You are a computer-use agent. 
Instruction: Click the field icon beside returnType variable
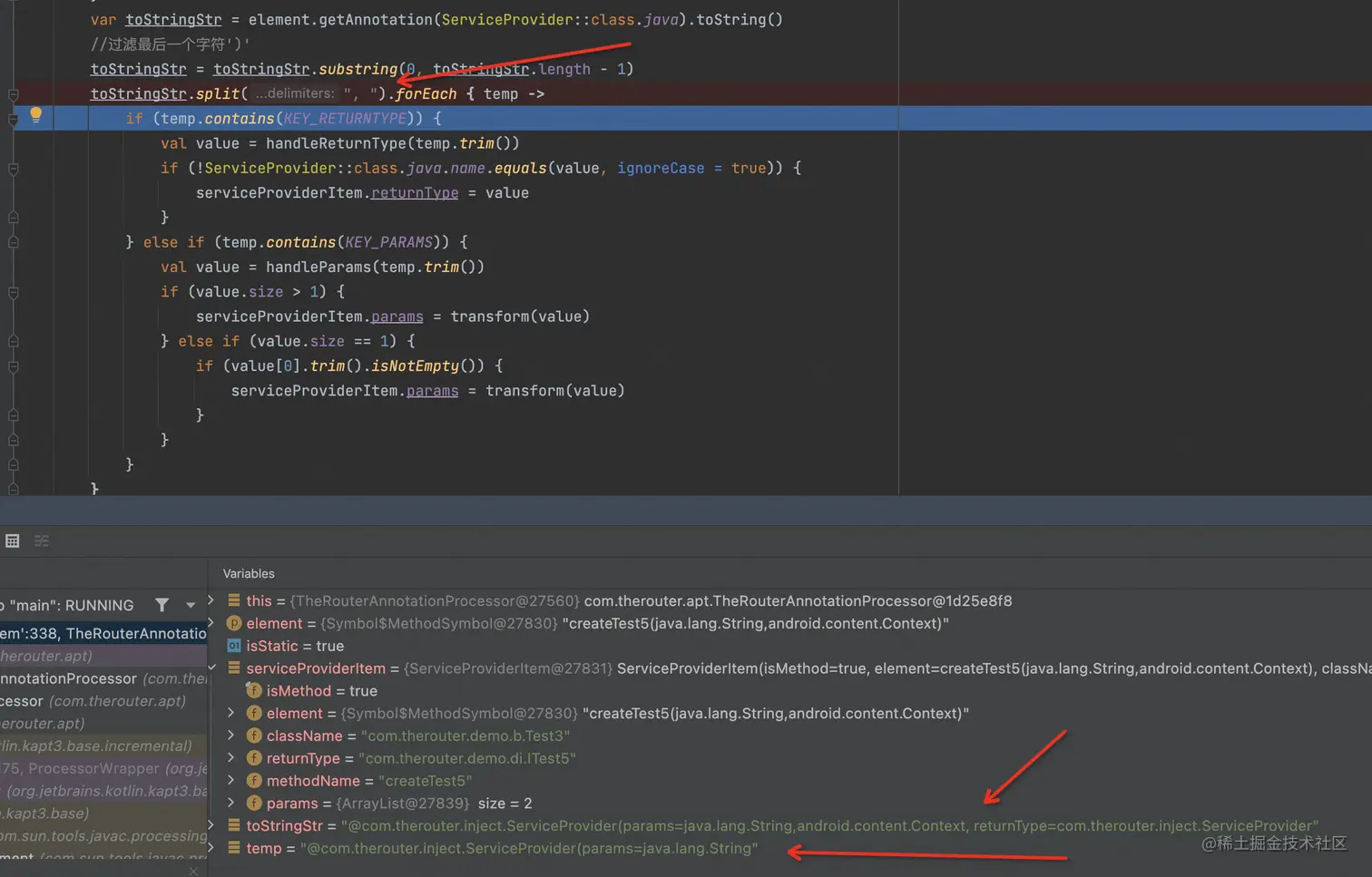point(254,758)
